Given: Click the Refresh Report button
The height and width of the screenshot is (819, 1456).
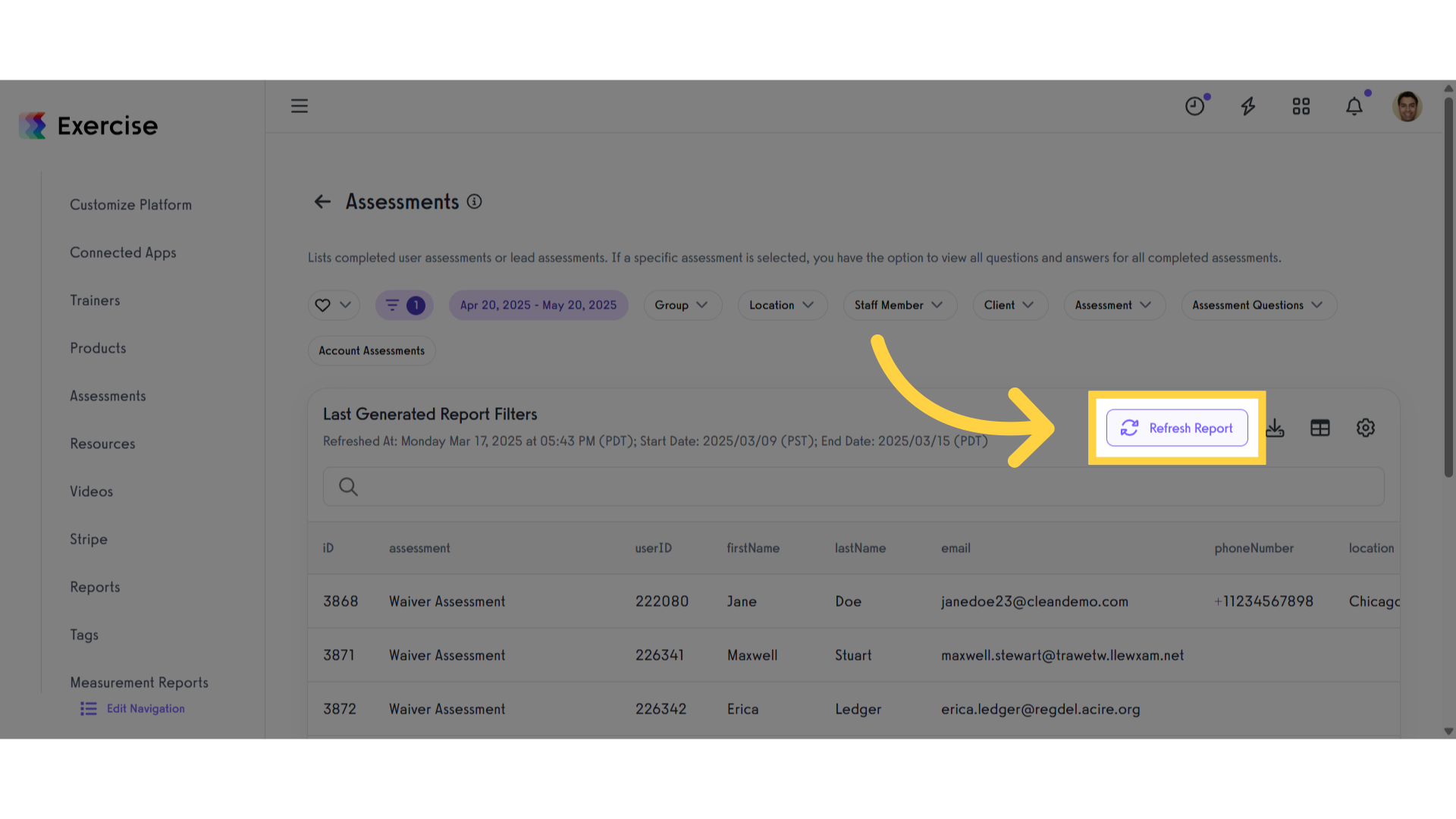Looking at the screenshot, I should pos(1177,428).
